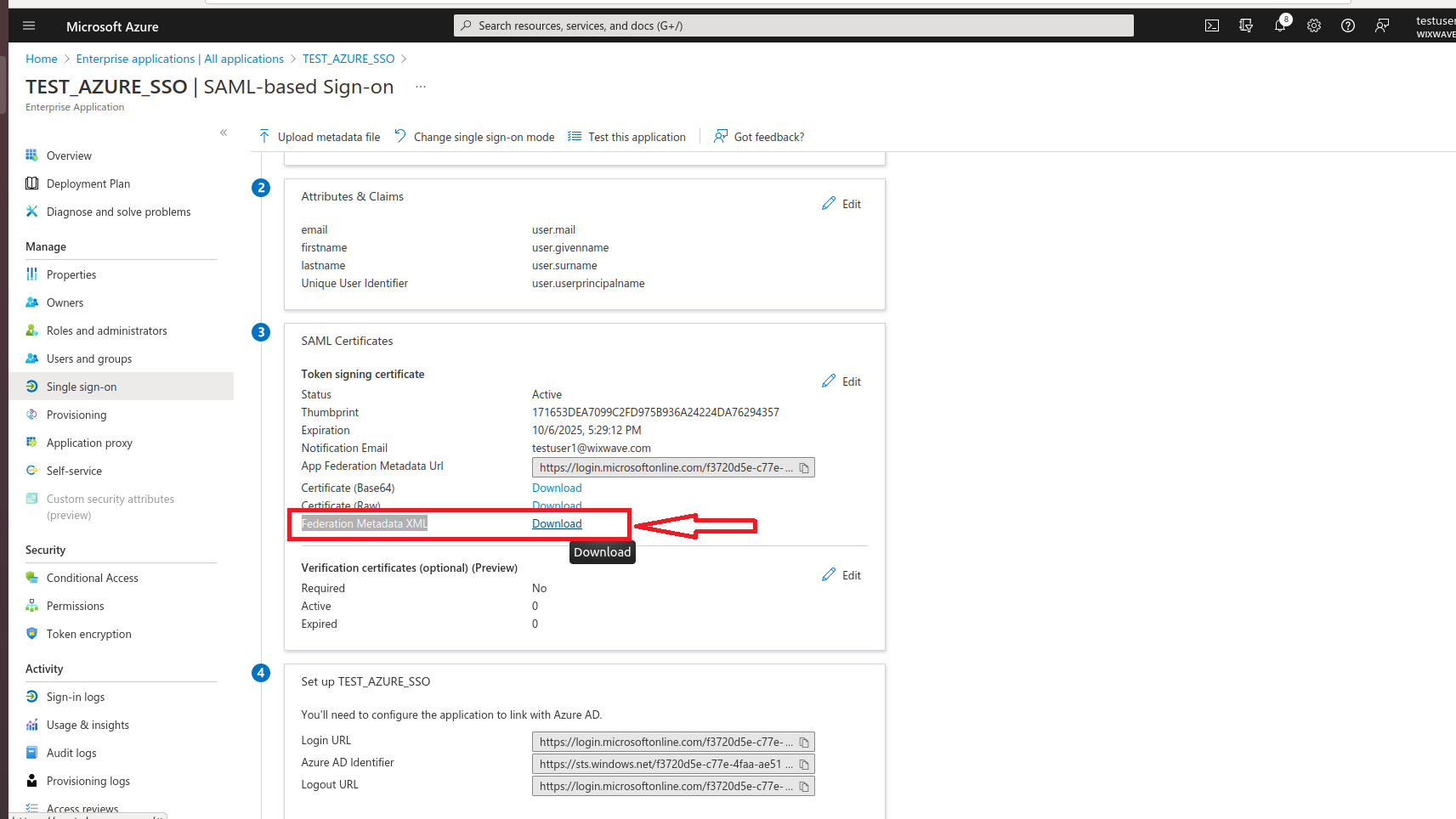Open the Help question mark icon
This screenshot has width=1456, height=819.
pos(1348,25)
